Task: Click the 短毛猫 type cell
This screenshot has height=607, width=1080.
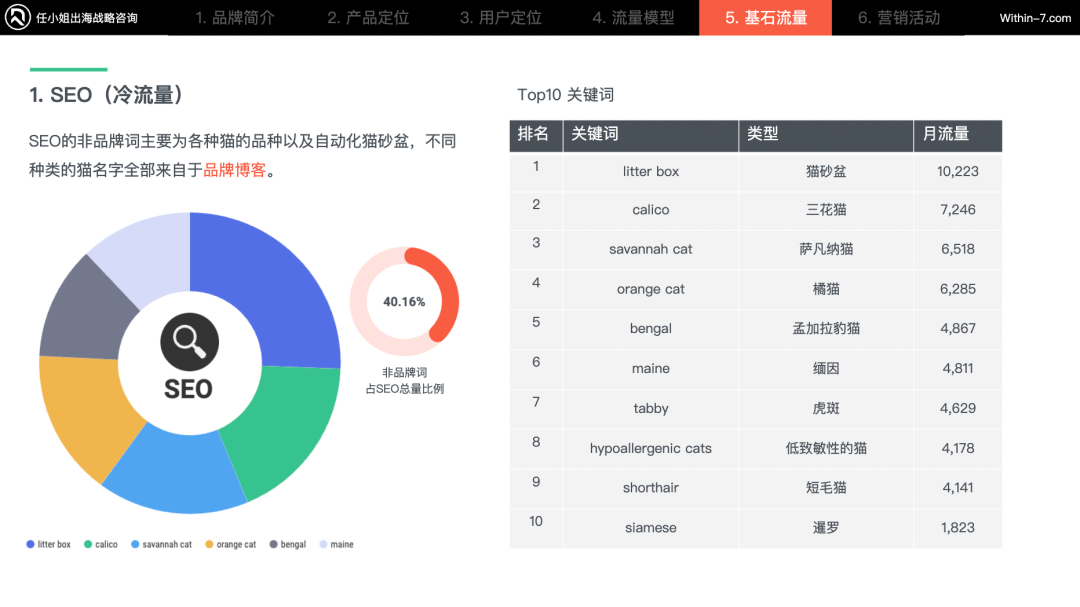Action: (826, 488)
